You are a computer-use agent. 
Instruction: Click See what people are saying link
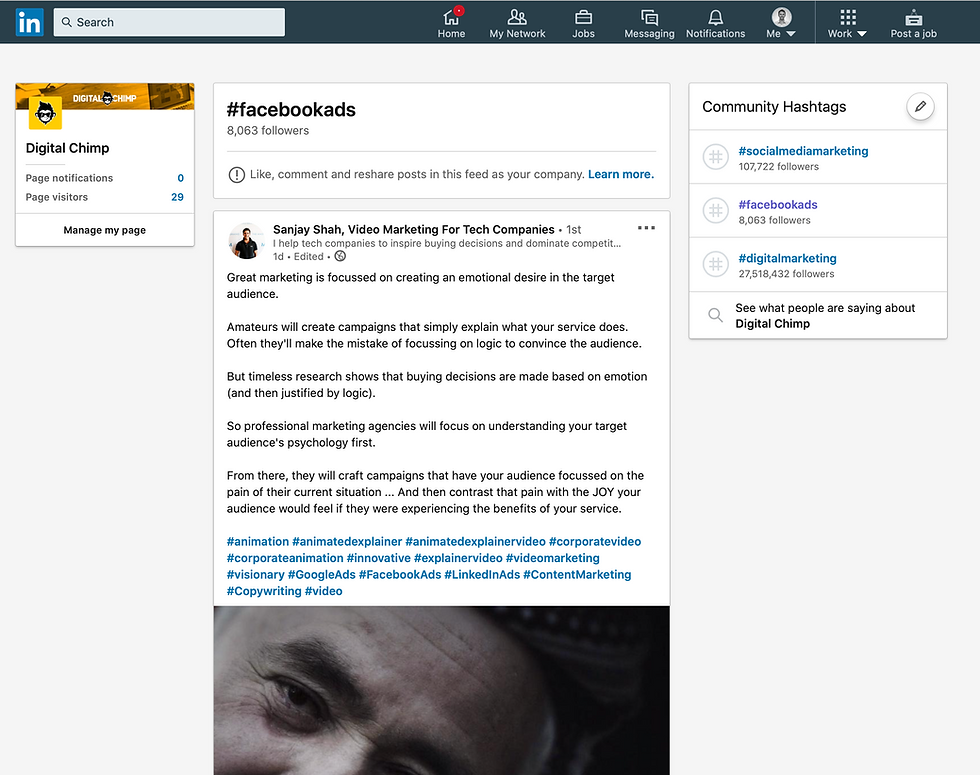pyautogui.click(x=825, y=316)
